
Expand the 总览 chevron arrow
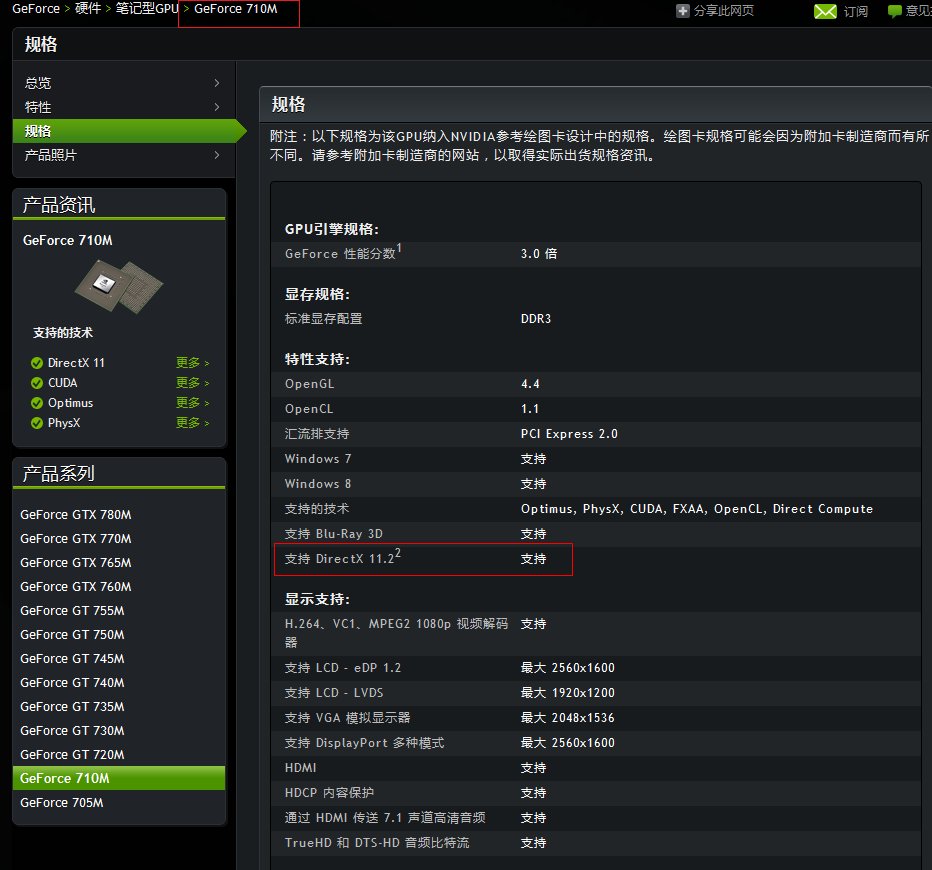click(x=216, y=83)
